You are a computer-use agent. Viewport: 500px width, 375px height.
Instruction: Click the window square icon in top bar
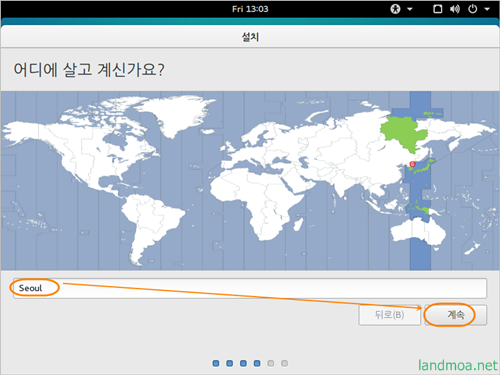[438, 9]
